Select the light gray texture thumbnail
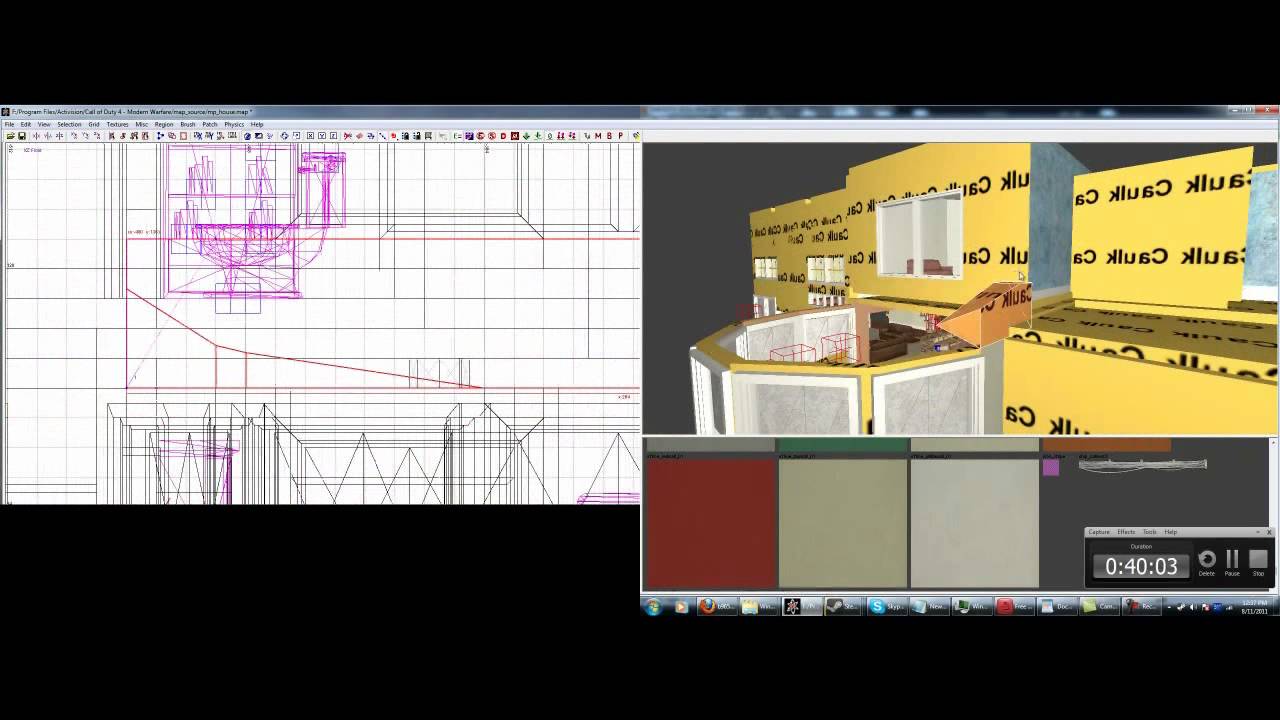Viewport: 1280px width, 720px height. pos(975,522)
